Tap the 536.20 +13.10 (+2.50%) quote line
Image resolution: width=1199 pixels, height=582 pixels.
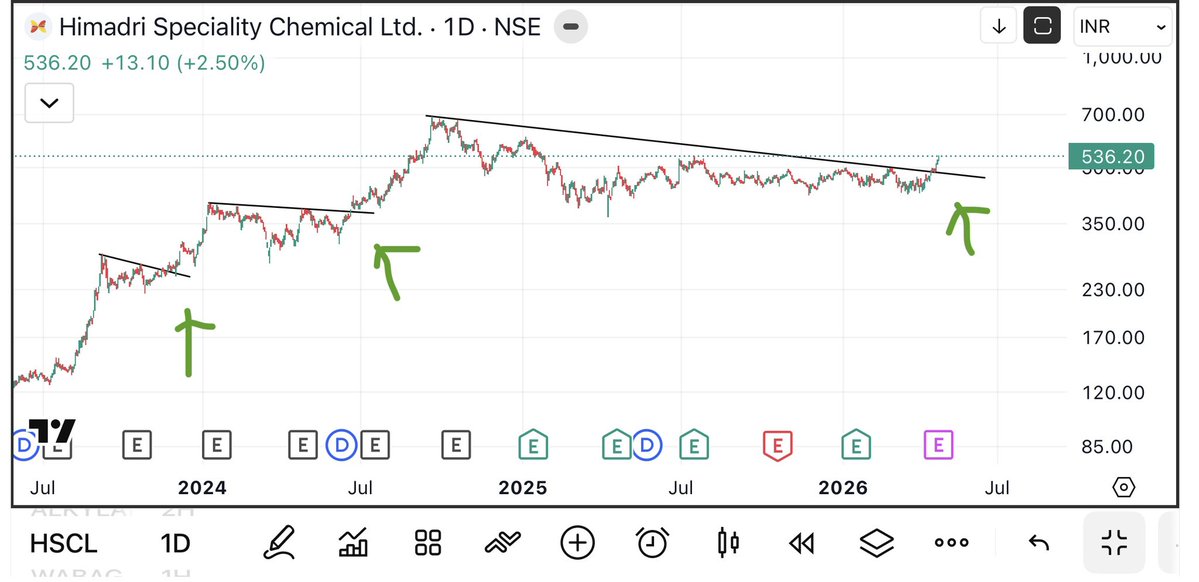[145, 63]
